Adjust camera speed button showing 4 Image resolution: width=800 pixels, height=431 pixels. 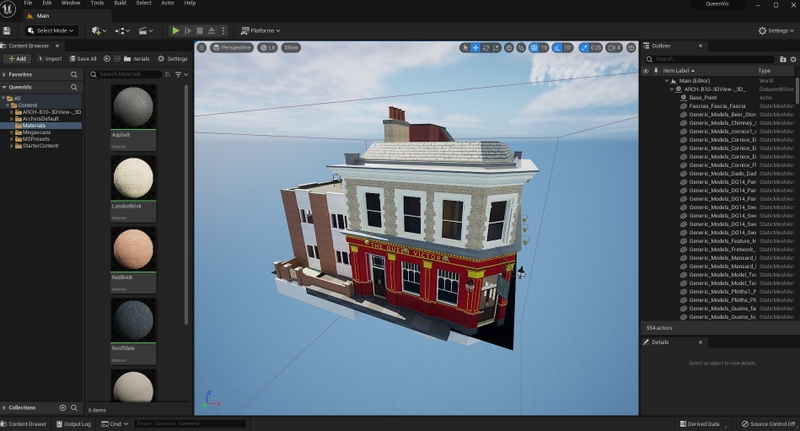pyautogui.click(x=614, y=47)
